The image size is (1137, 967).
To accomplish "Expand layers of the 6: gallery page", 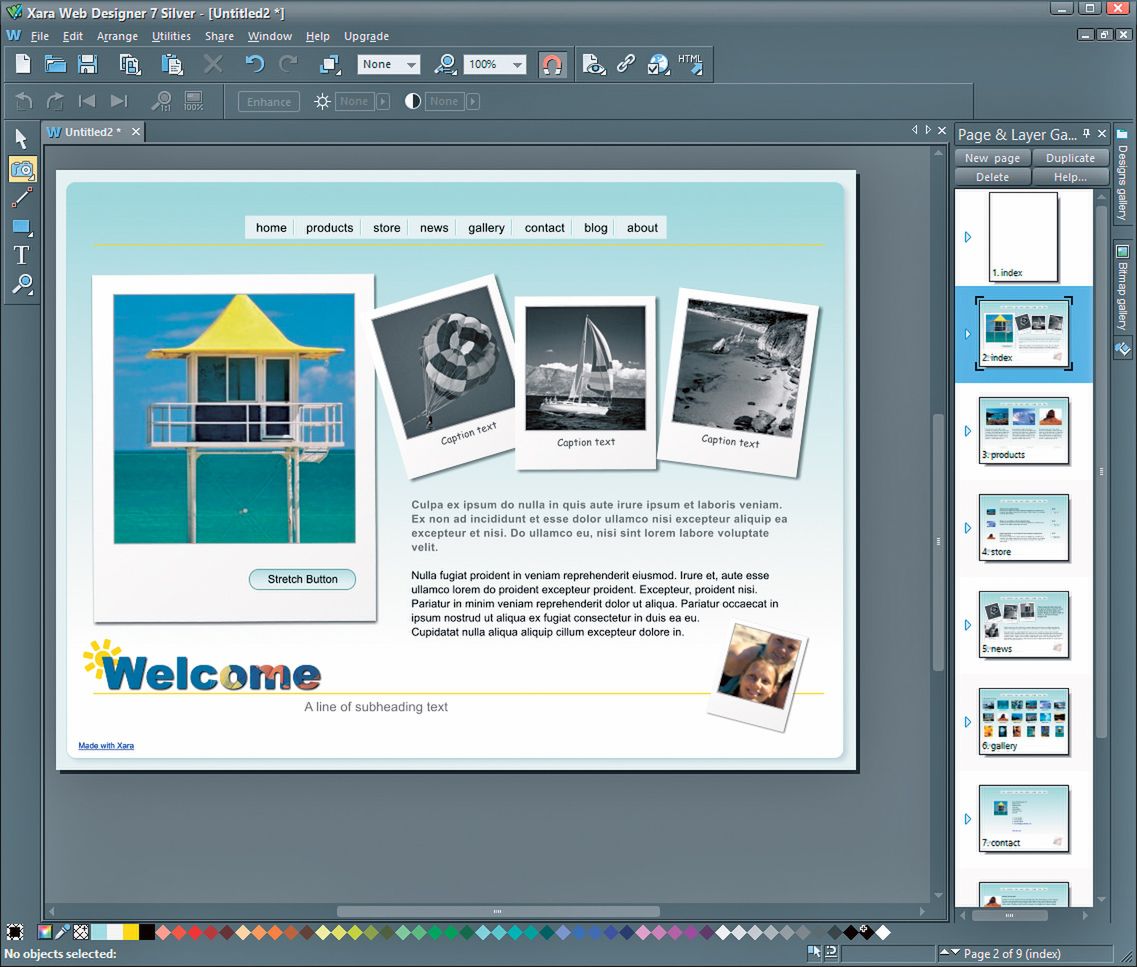I will 968,722.
